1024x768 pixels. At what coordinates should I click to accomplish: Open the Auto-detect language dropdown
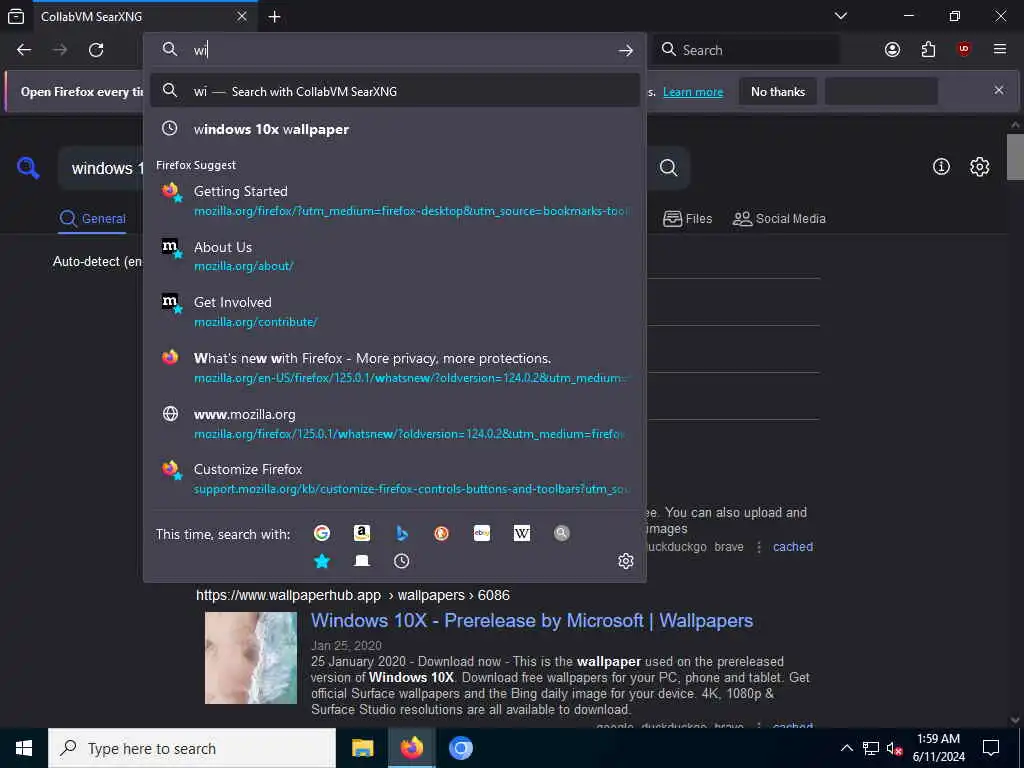click(98, 261)
